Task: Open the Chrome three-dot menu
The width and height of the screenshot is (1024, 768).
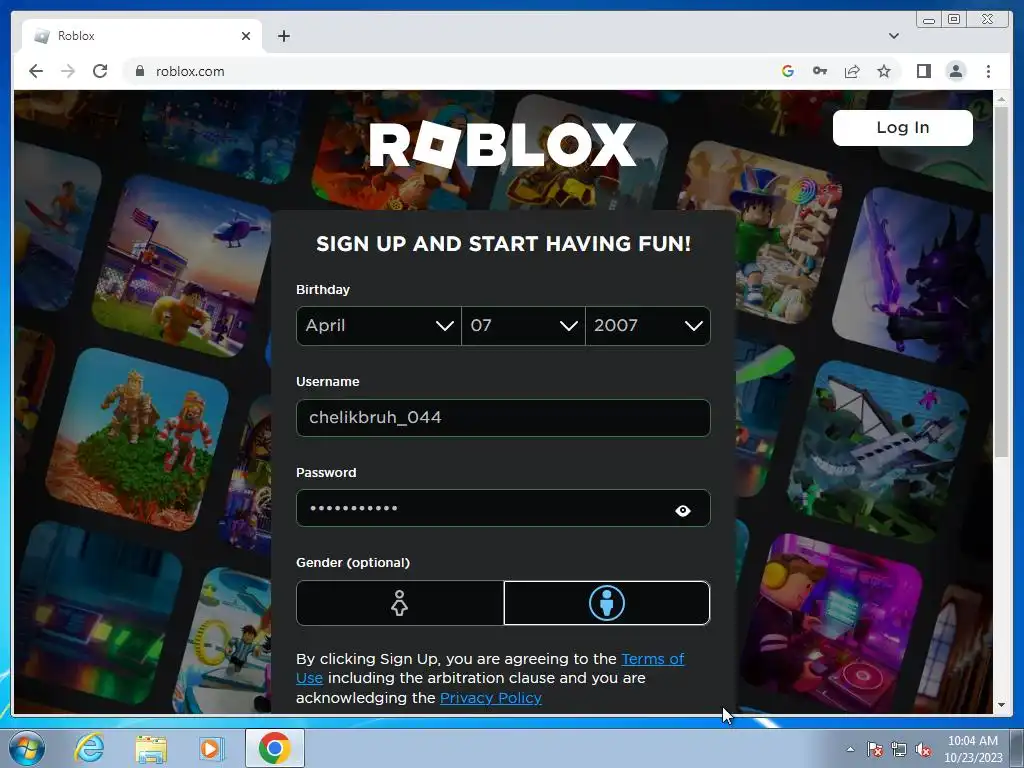Action: [988, 71]
